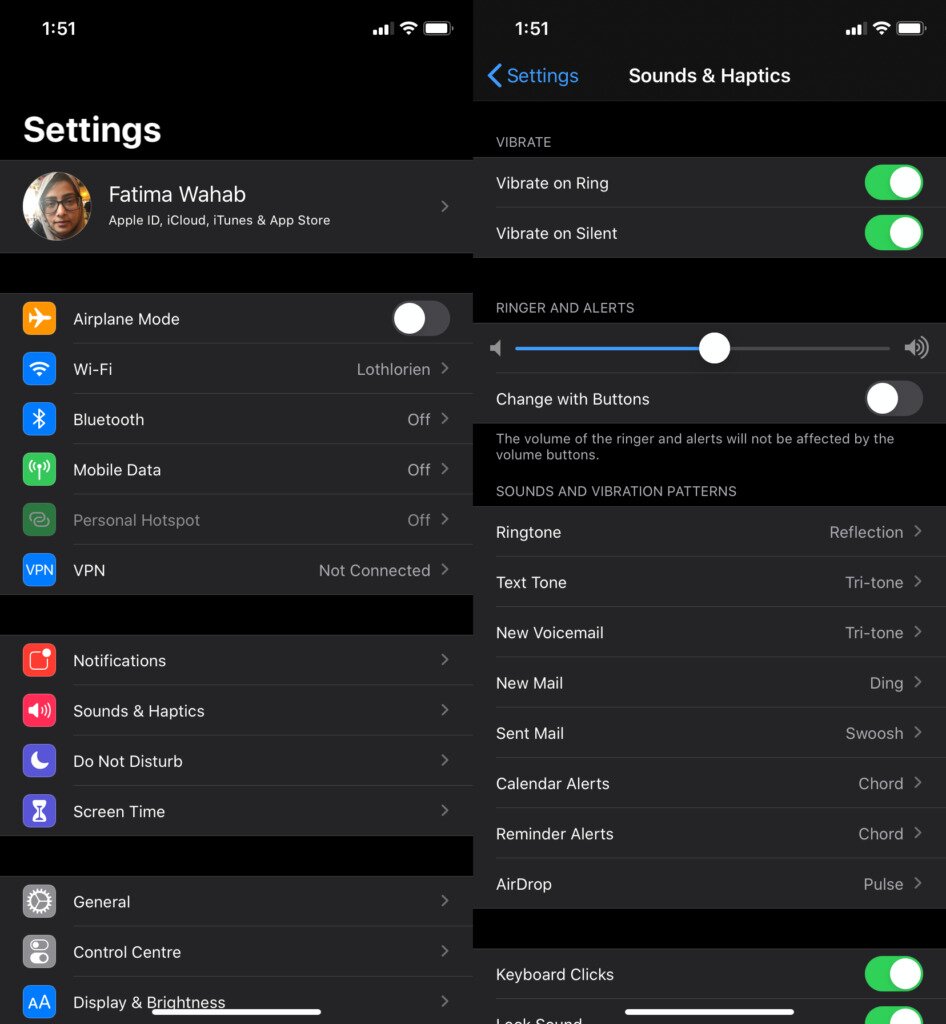Disable Keyboard Clicks
Image resolution: width=946 pixels, height=1024 pixels.
click(893, 973)
